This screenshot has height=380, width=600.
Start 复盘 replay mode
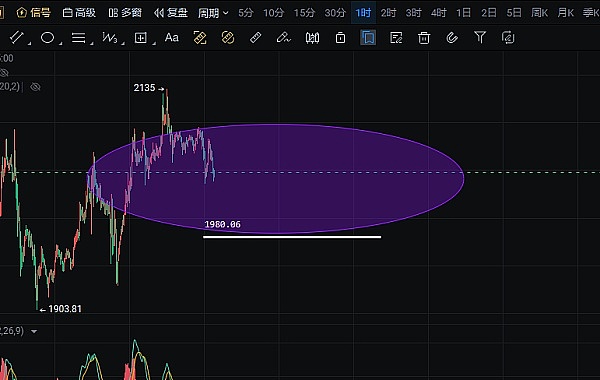pos(171,13)
